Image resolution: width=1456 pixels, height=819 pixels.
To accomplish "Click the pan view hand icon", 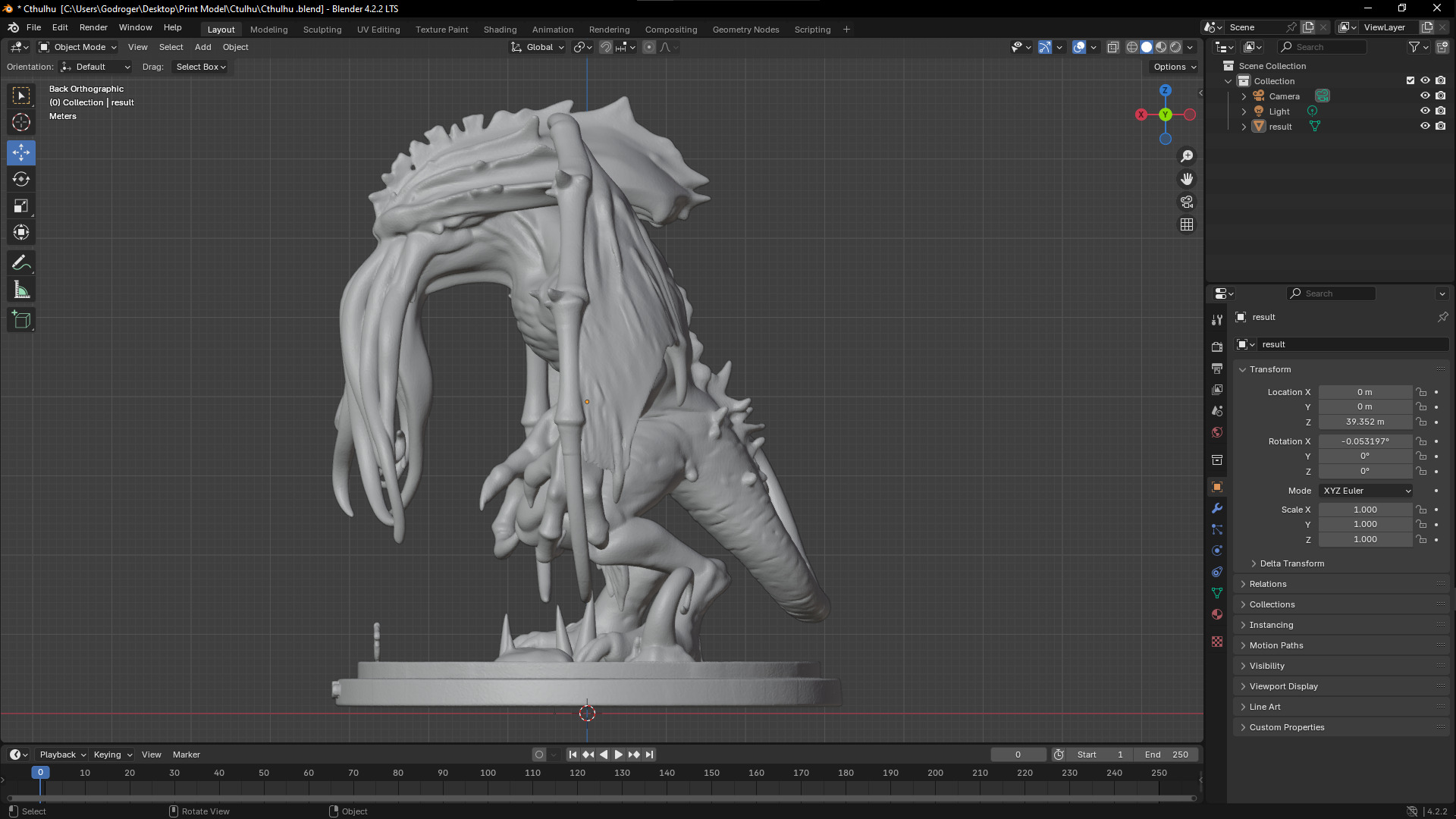I will pos(1187,179).
